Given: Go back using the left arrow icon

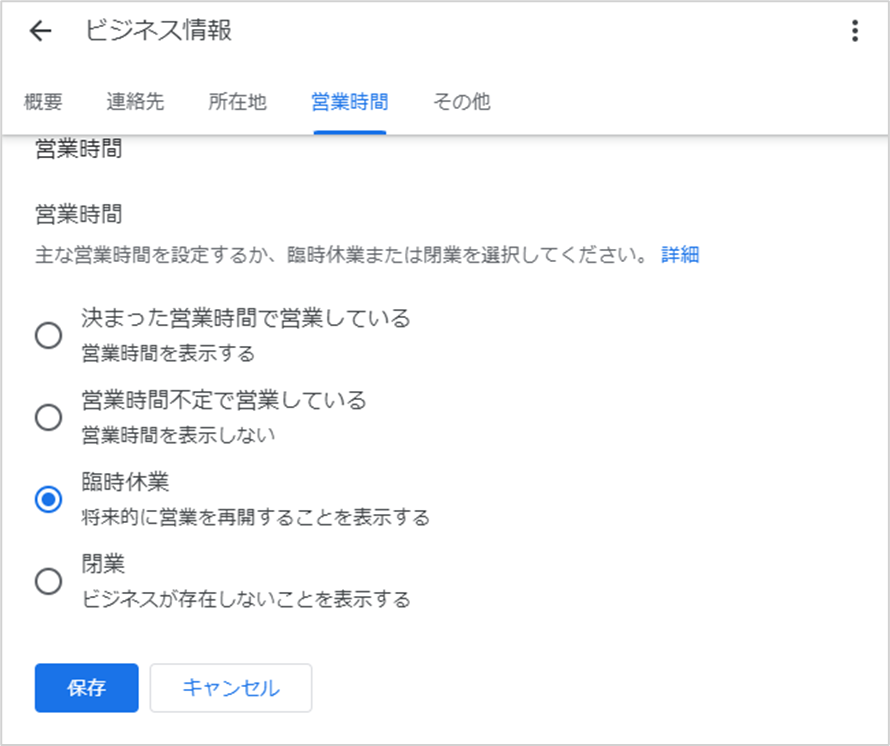Looking at the screenshot, I should coord(40,31).
